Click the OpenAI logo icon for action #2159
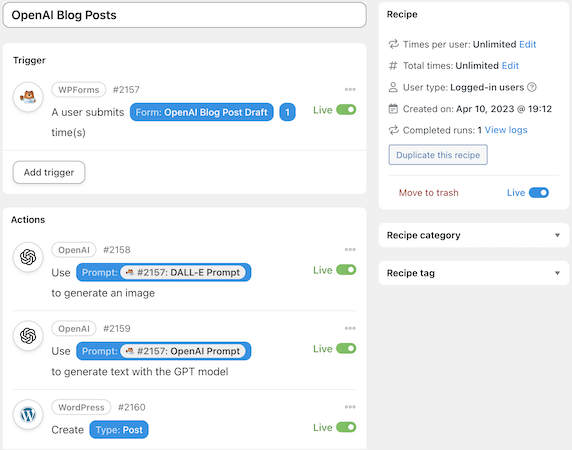The width and height of the screenshot is (572, 450). (x=28, y=336)
